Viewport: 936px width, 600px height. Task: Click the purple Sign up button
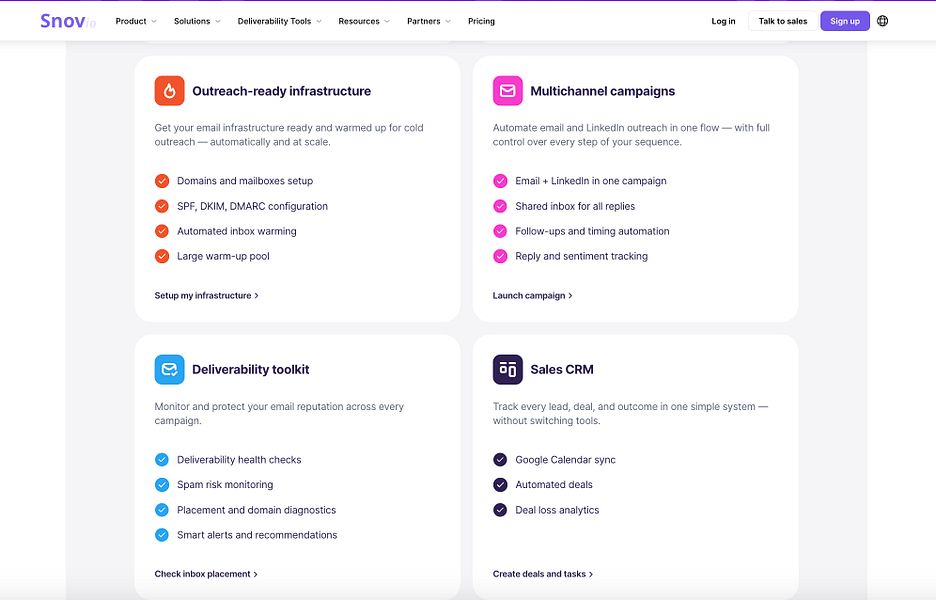pyautogui.click(x=845, y=21)
